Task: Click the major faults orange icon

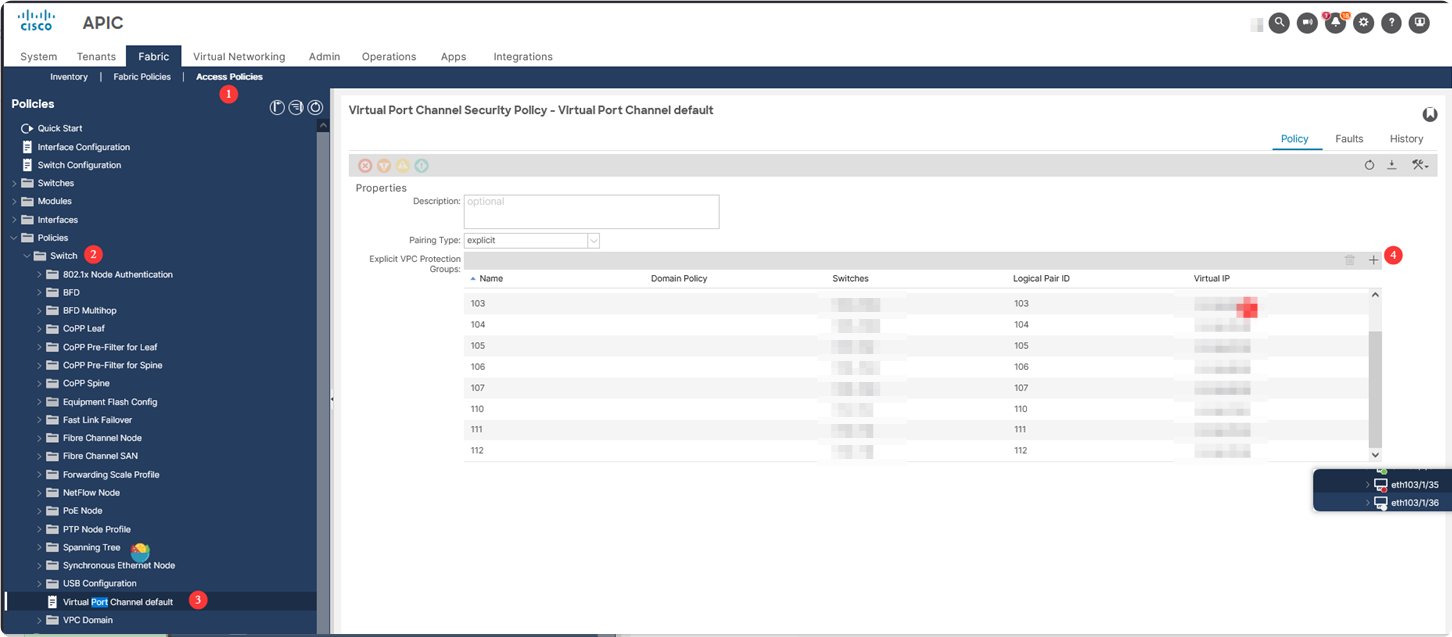Action: [x=384, y=166]
